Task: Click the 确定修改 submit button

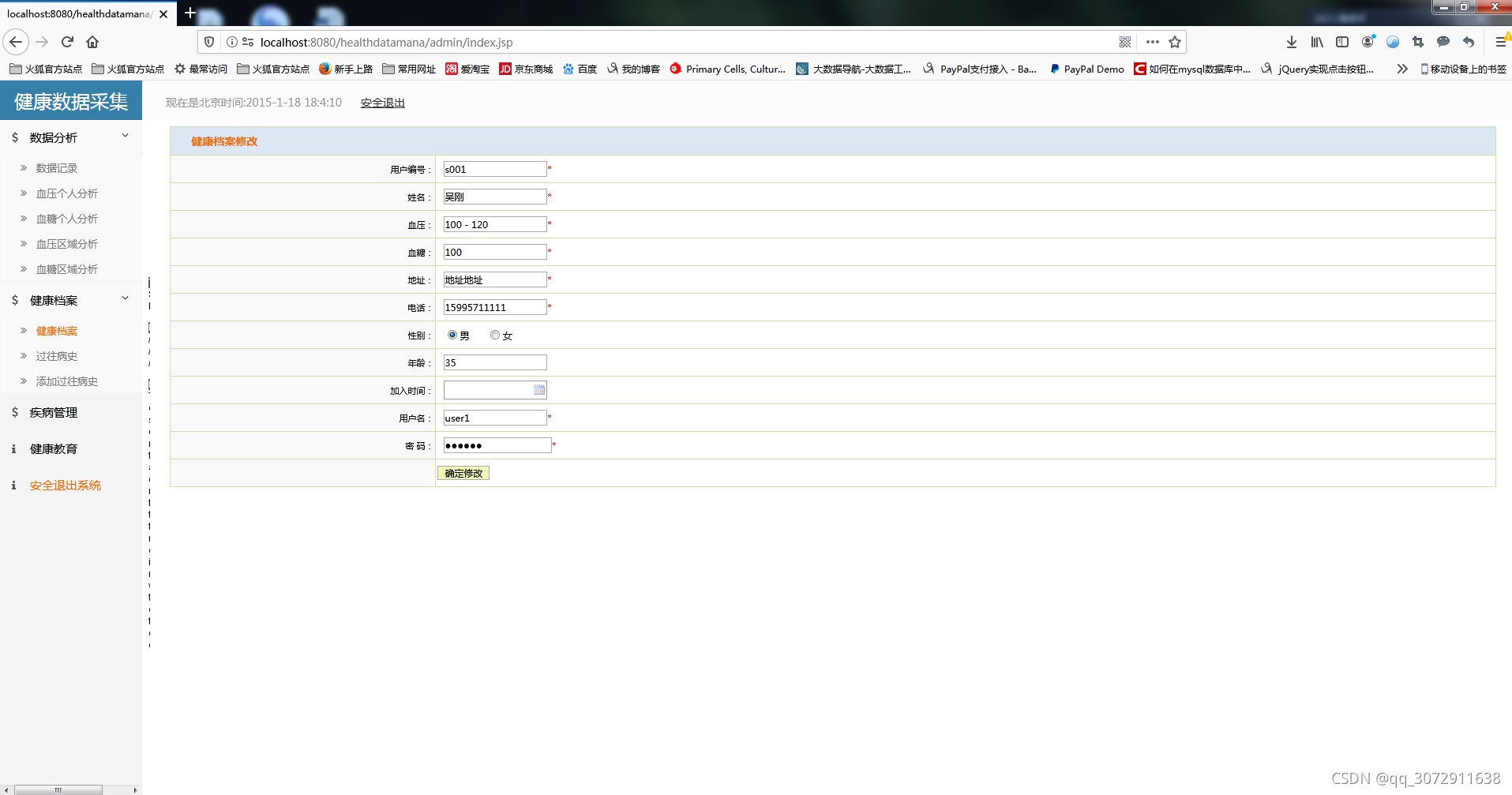Action: (x=463, y=473)
